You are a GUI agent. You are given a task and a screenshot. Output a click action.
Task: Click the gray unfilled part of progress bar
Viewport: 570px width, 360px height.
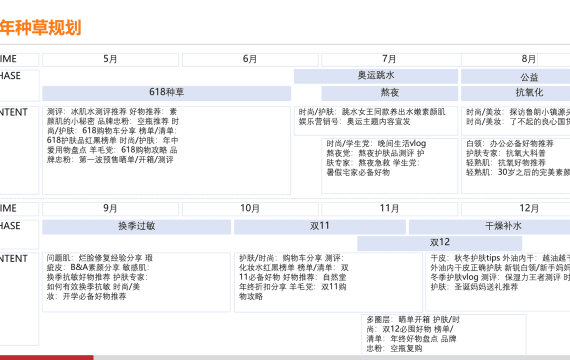[332, 358]
